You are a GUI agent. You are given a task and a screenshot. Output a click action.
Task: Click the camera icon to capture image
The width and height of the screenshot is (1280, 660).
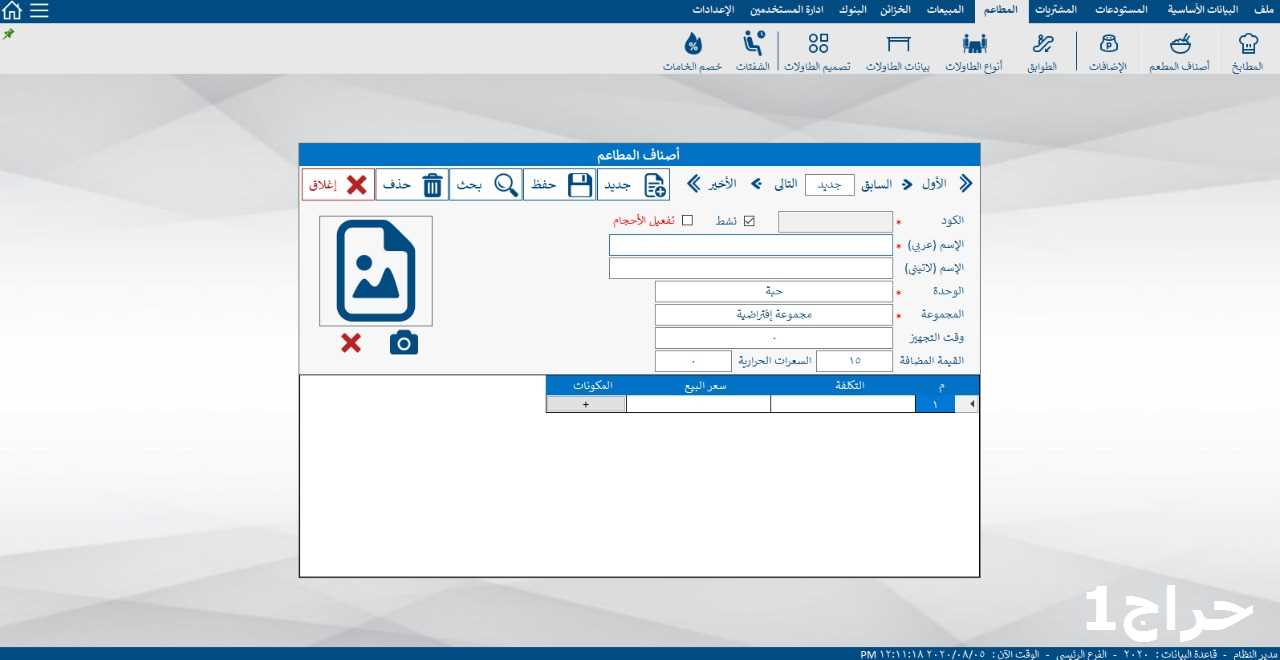point(404,343)
